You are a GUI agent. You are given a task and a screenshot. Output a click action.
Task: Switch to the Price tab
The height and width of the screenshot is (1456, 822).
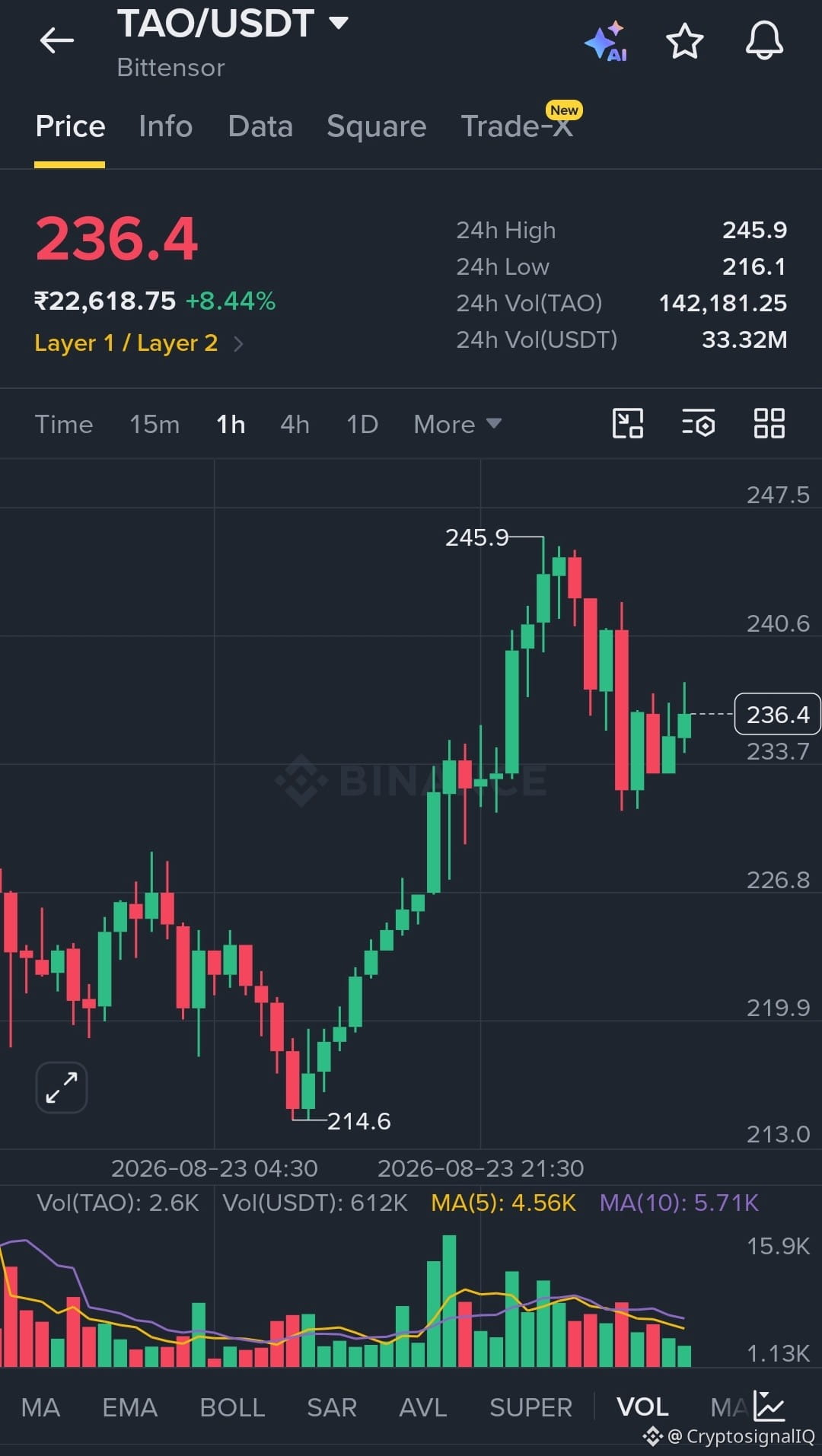pos(70,126)
